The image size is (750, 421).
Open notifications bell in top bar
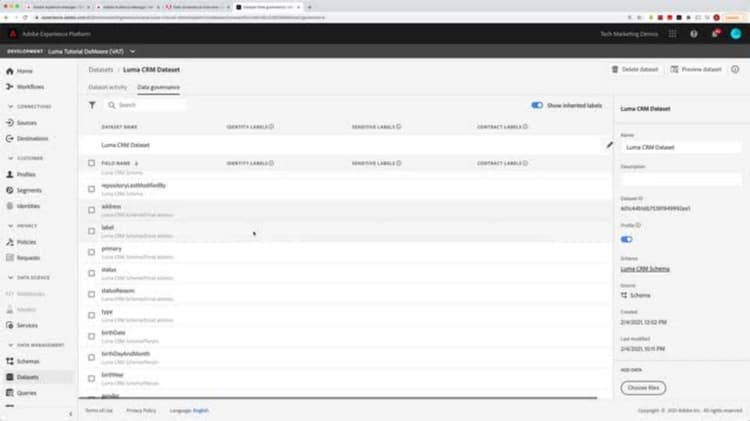coord(715,34)
